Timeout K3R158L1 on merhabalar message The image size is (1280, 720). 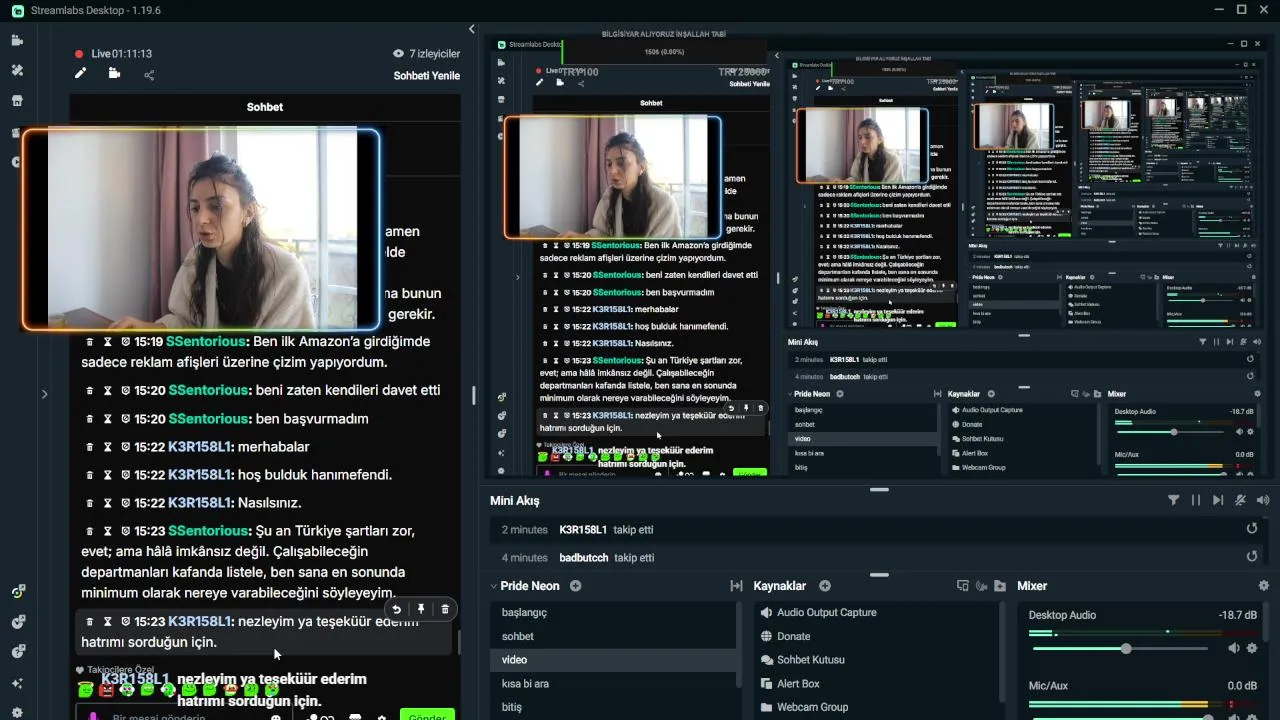(x=108, y=447)
